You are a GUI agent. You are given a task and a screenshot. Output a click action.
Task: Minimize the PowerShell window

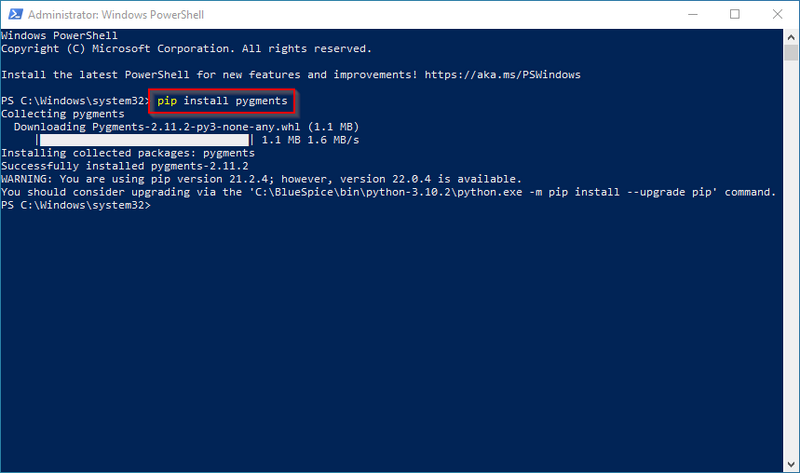point(692,14)
